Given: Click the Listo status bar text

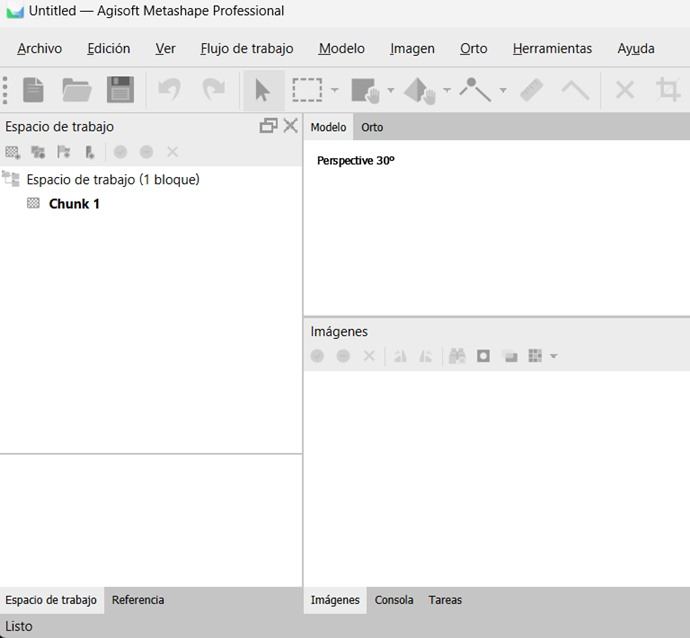Looking at the screenshot, I should tap(18, 626).
